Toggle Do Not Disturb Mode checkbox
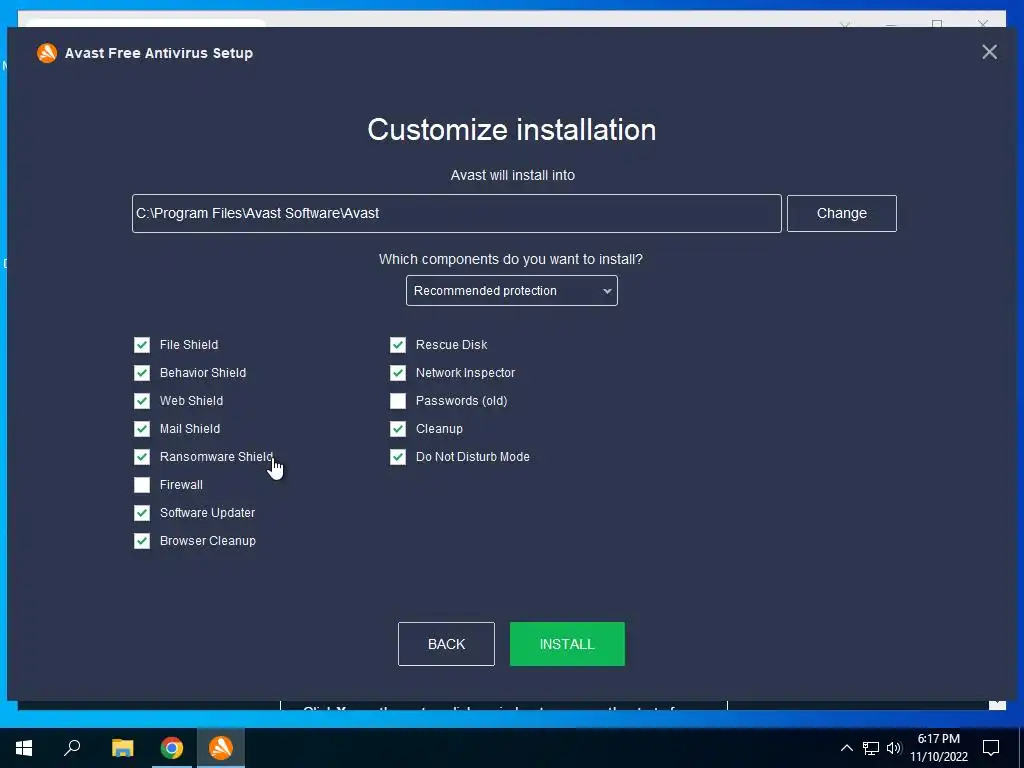Screen dimensions: 1024x768 point(398,457)
